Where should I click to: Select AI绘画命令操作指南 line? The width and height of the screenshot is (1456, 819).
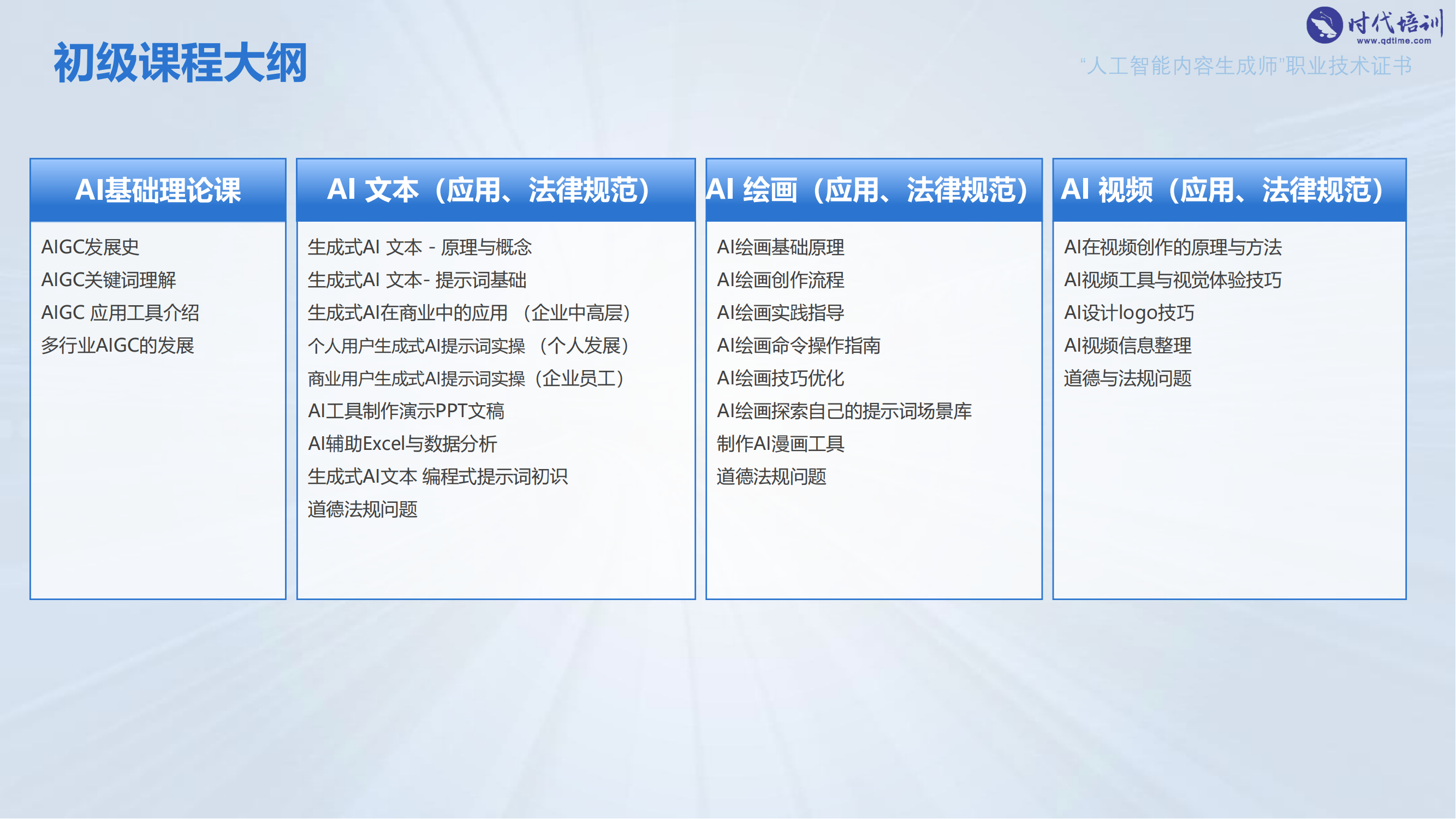799,346
